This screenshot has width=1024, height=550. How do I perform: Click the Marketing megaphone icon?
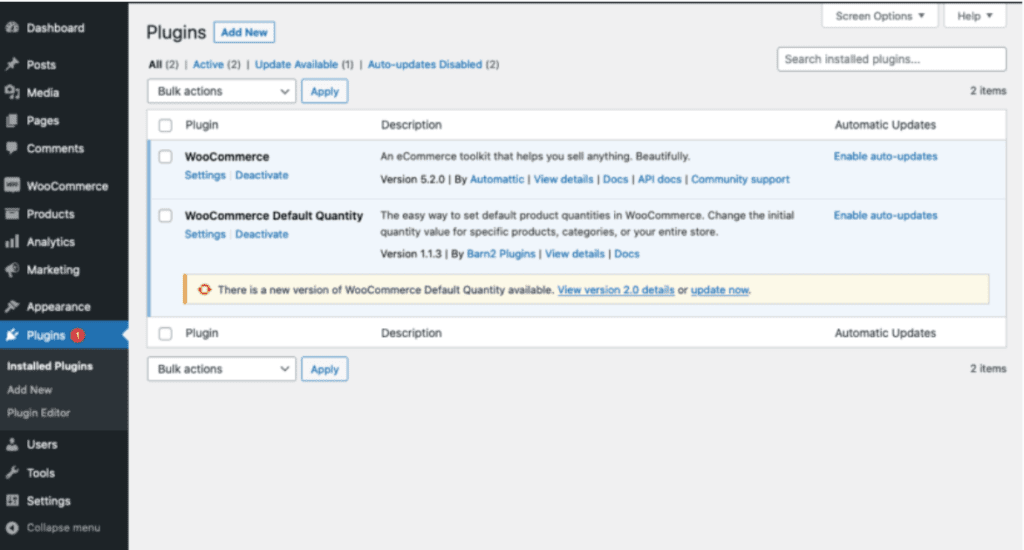click(12, 270)
